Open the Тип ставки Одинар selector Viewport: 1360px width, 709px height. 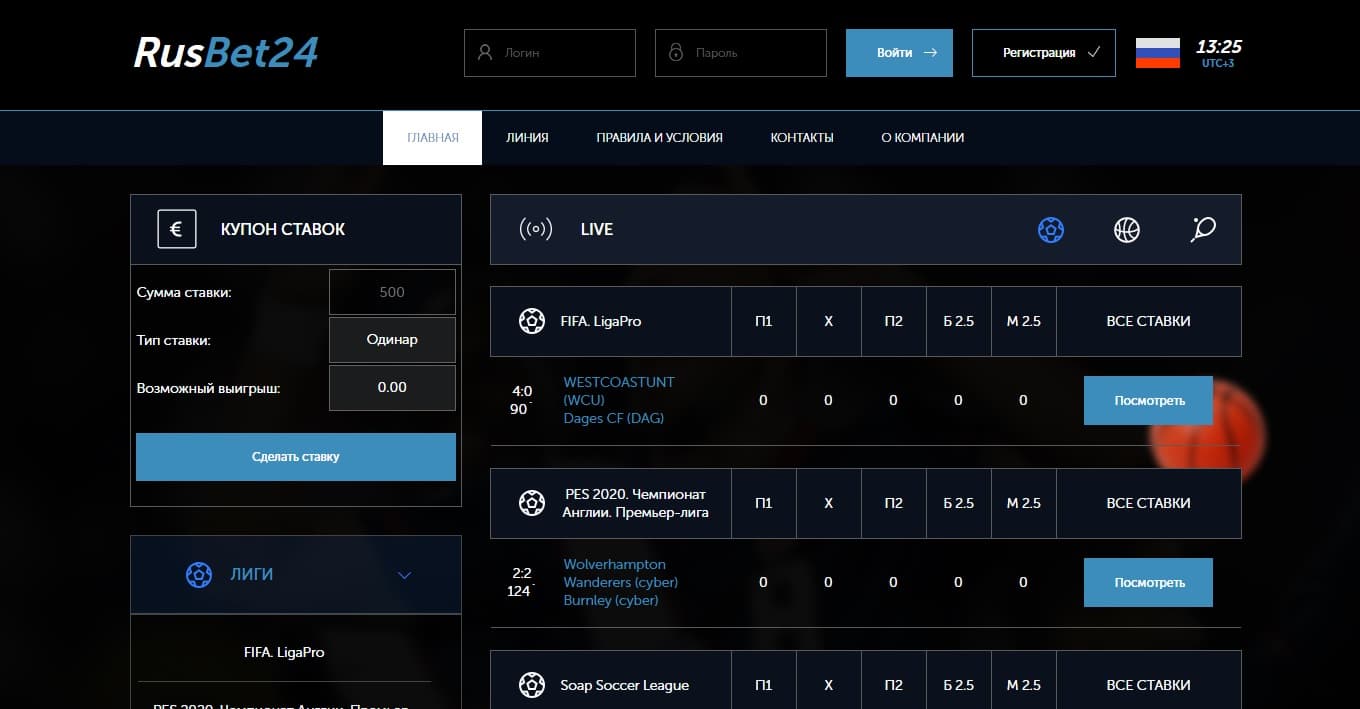point(392,340)
